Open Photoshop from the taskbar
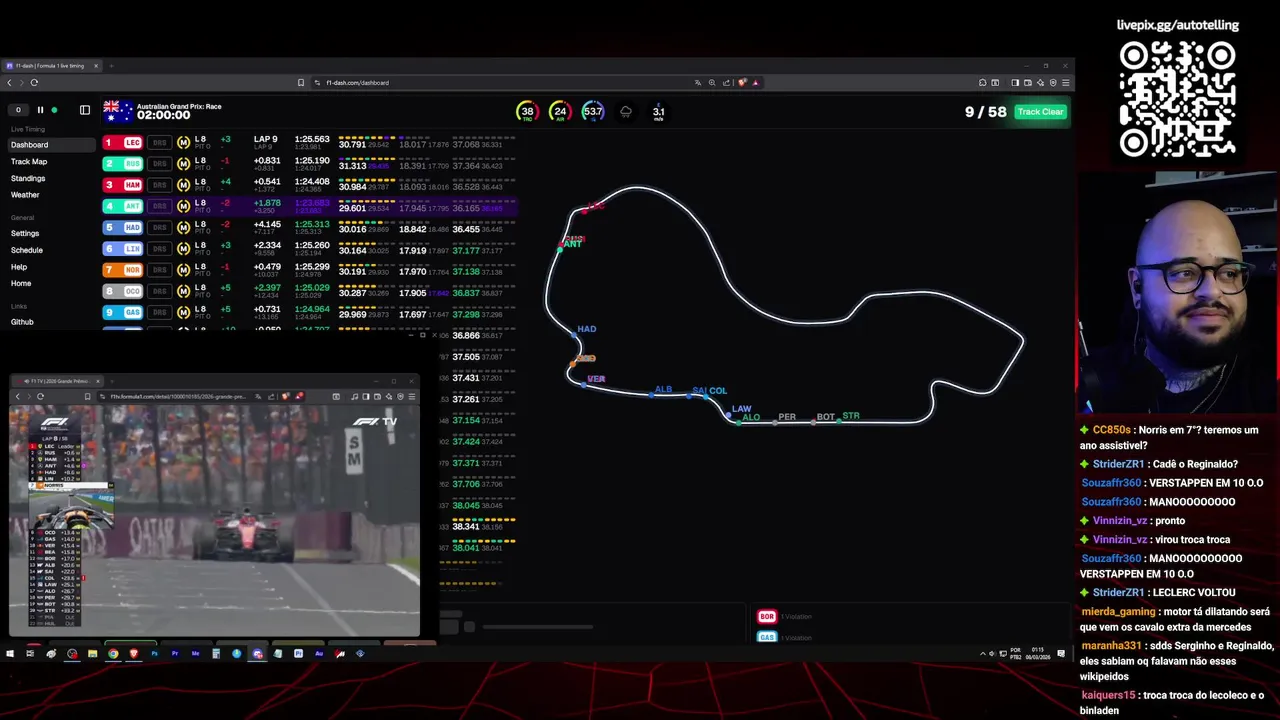Screen dimensions: 1280x720 coord(154,653)
